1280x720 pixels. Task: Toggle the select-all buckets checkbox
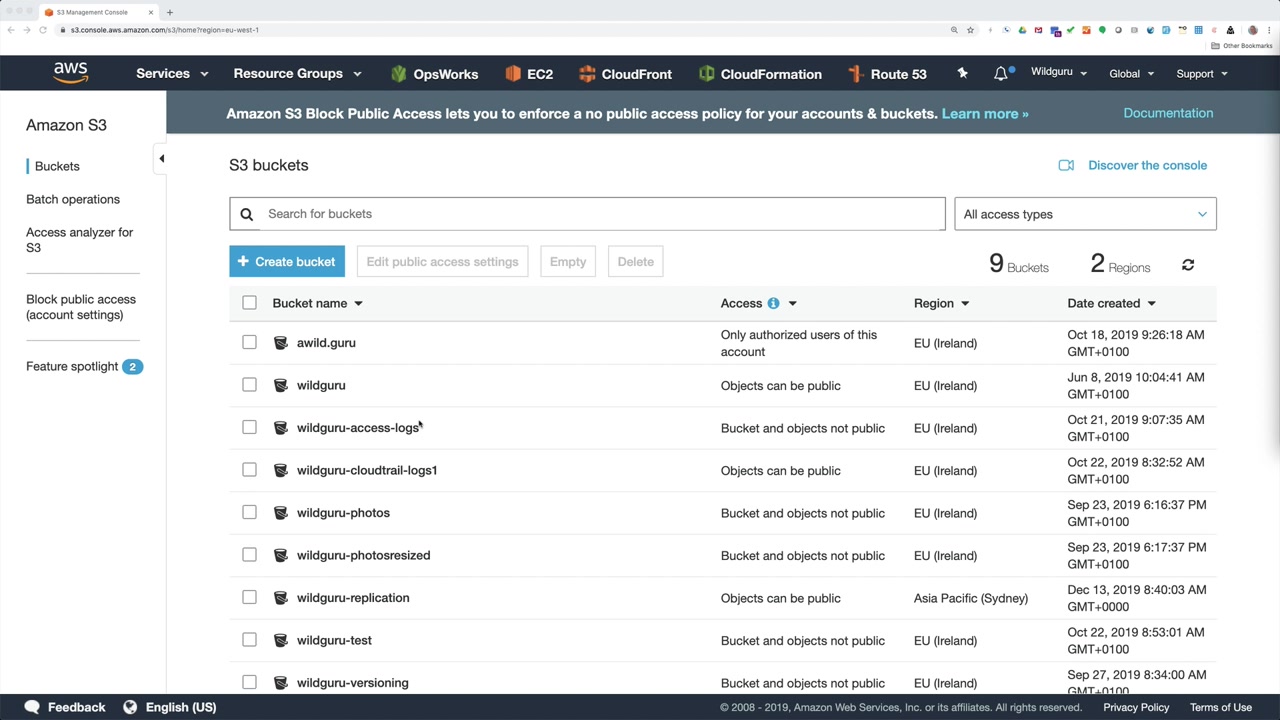pos(249,302)
